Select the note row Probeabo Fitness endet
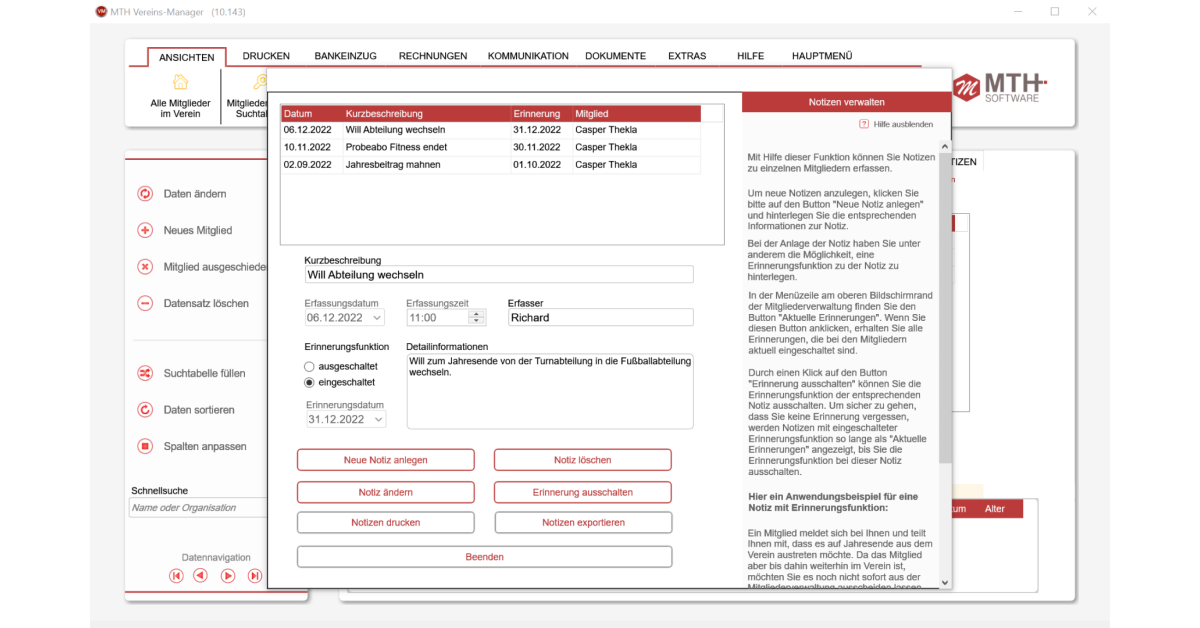 [491, 147]
